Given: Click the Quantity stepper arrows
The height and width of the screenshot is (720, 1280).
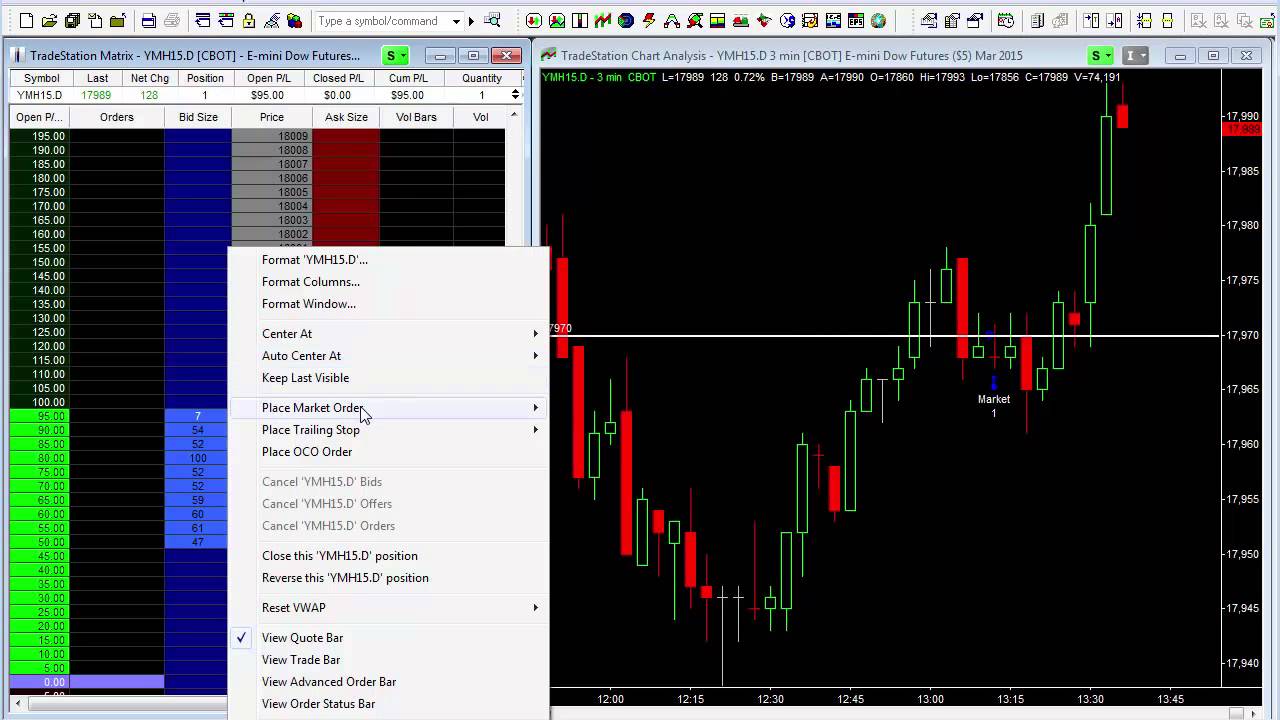Looking at the screenshot, I should pyautogui.click(x=515, y=95).
